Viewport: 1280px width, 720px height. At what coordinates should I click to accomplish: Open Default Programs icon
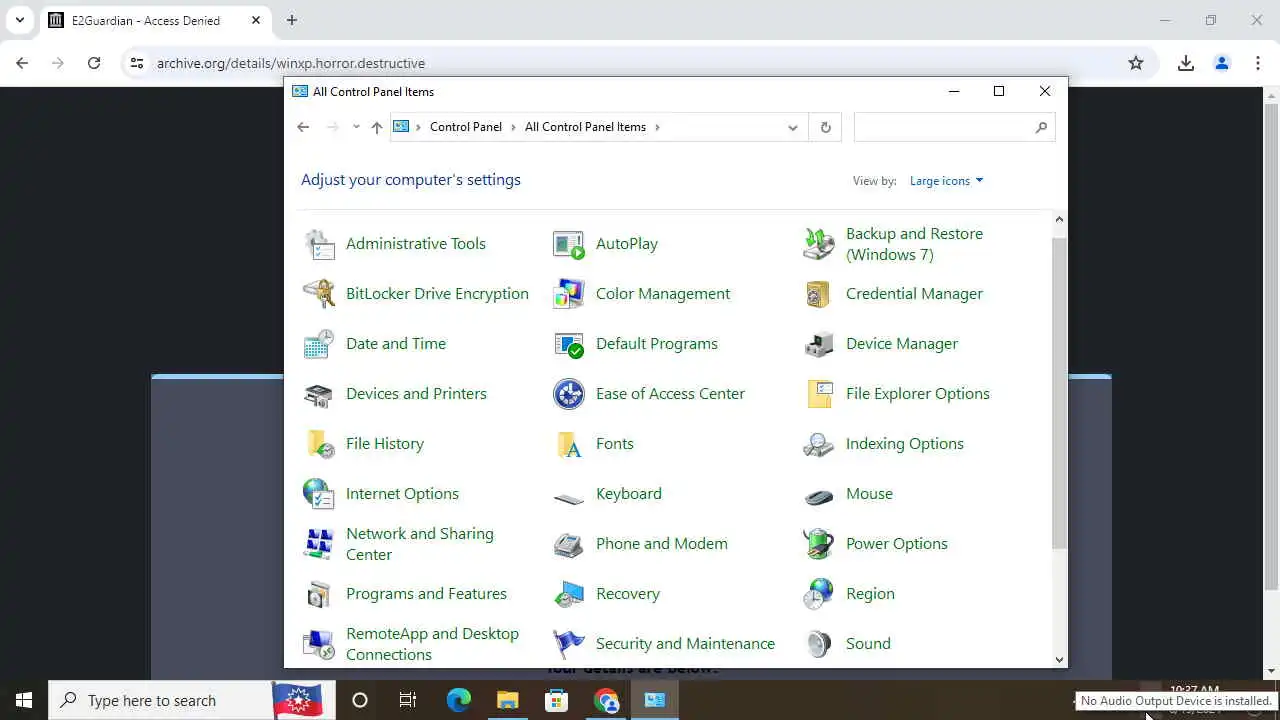569,344
